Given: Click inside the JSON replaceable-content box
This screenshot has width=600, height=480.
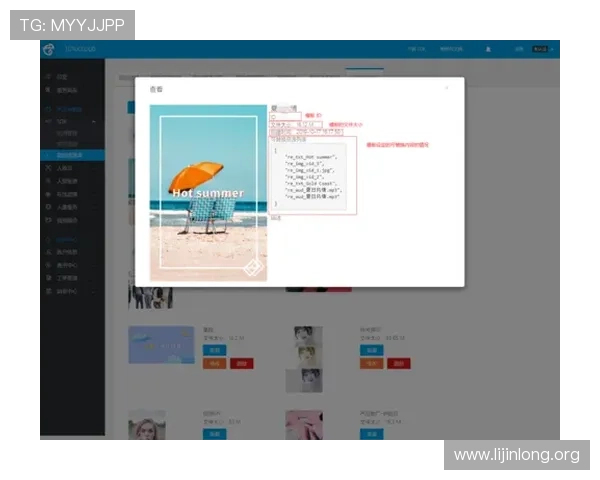Looking at the screenshot, I should point(309,177).
